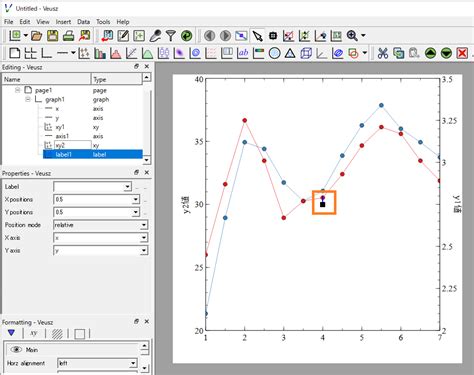Click the Filter data funnel icon
474x375 pixels.
click(171, 35)
